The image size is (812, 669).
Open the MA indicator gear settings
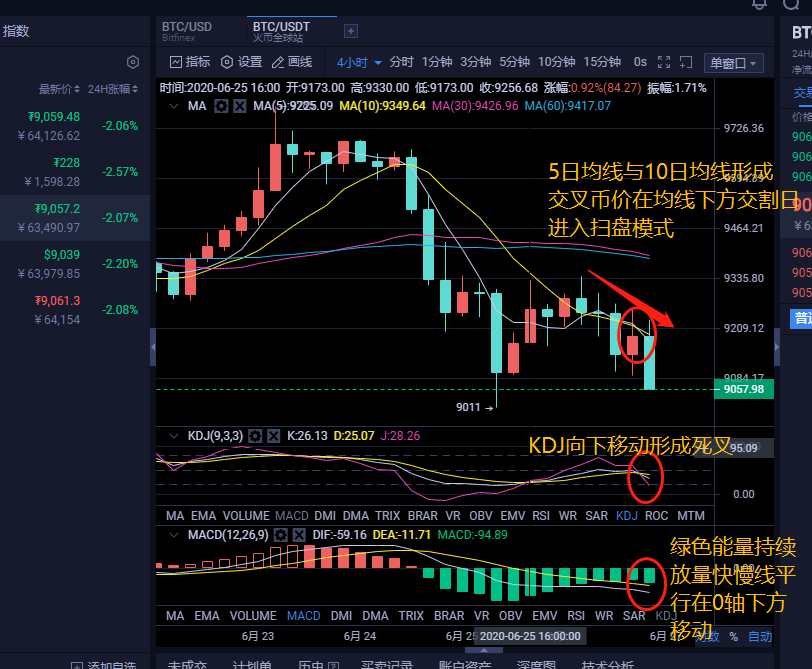pyautogui.click(x=222, y=105)
